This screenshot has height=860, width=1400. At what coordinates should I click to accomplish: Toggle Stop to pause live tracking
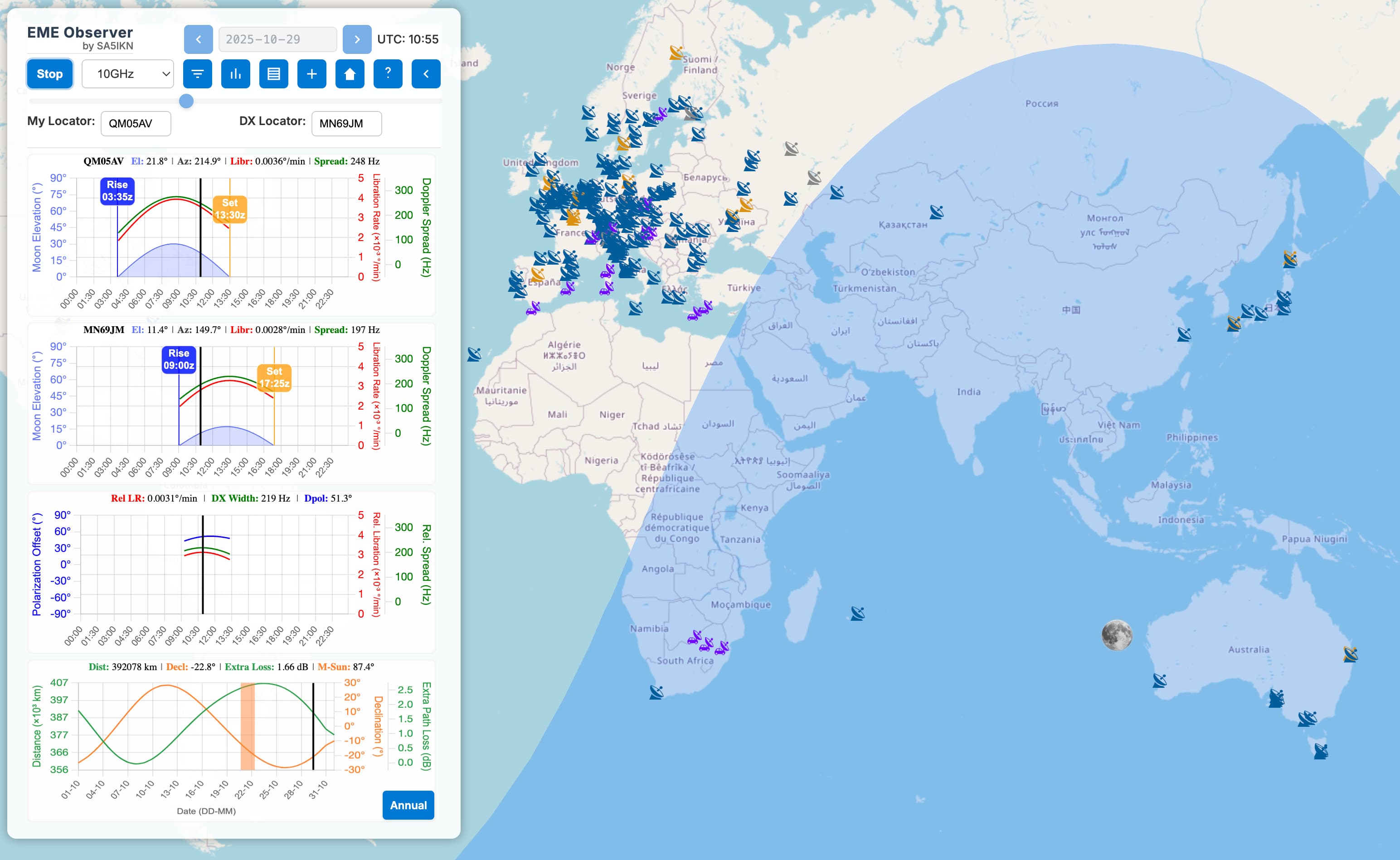pos(49,73)
